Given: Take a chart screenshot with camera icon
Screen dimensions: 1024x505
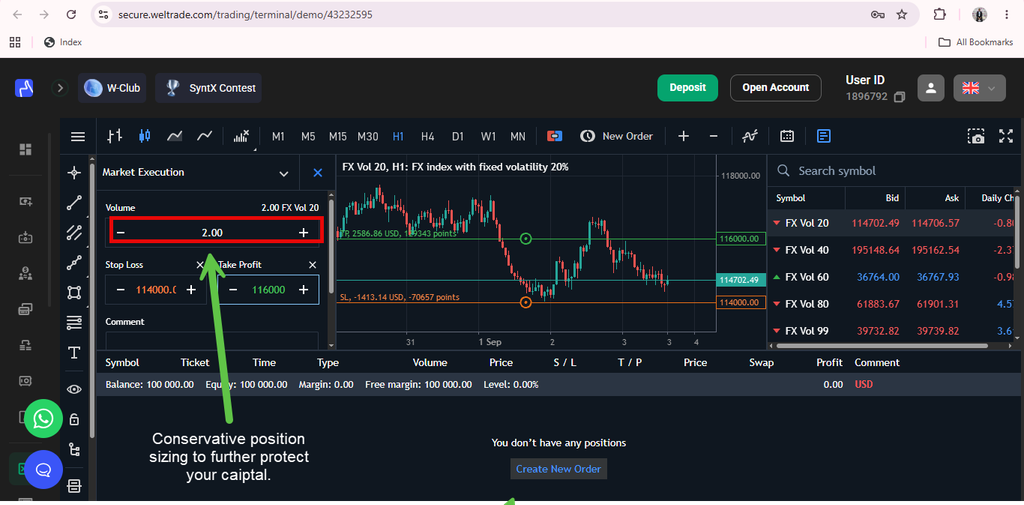Looking at the screenshot, I should (976, 136).
